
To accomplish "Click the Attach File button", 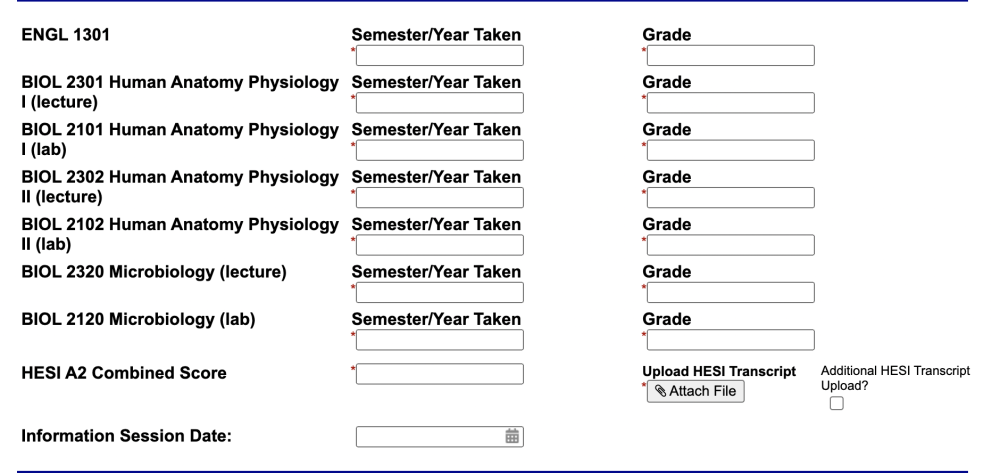I will [695, 391].
